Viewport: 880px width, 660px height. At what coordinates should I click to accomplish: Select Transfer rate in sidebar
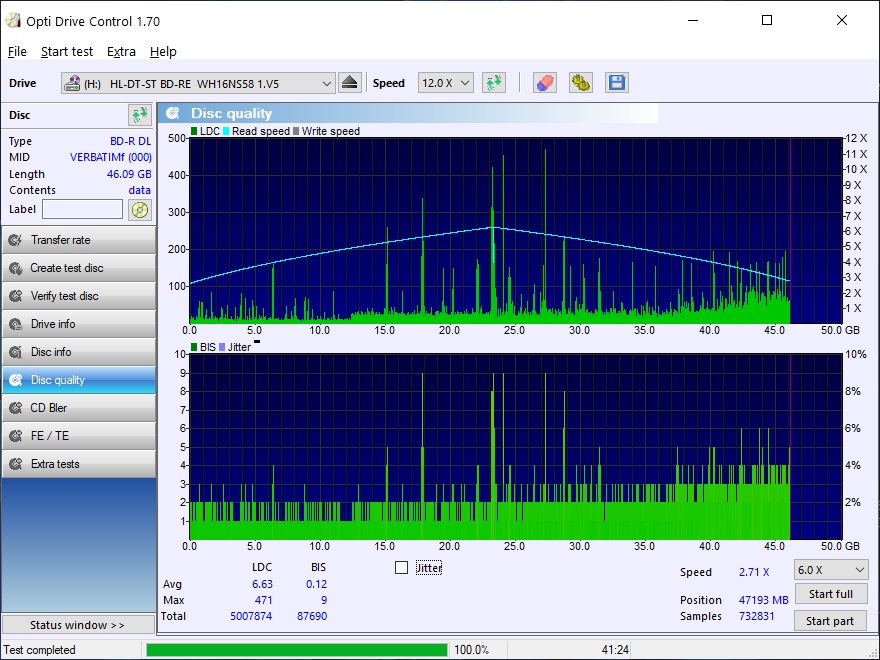[78, 240]
